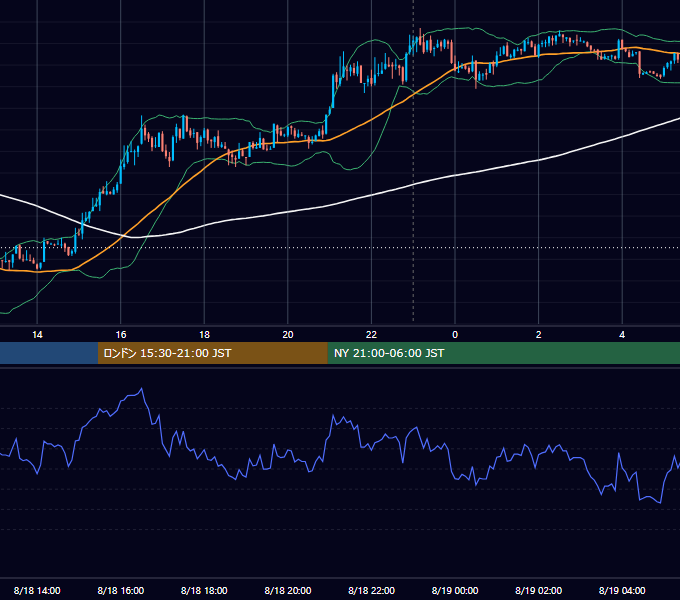Select the blue session bar before the London session

pyautogui.click(x=49, y=353)
